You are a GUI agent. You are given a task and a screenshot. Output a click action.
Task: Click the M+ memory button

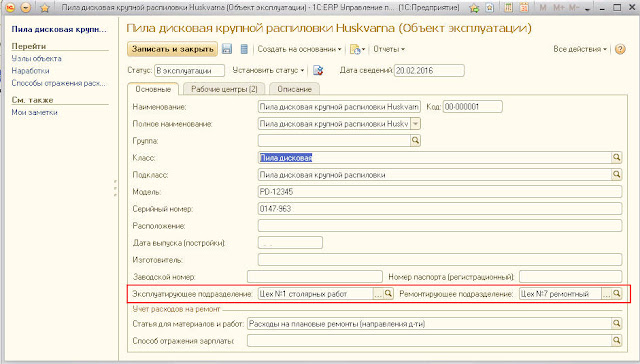click(558, 8)
